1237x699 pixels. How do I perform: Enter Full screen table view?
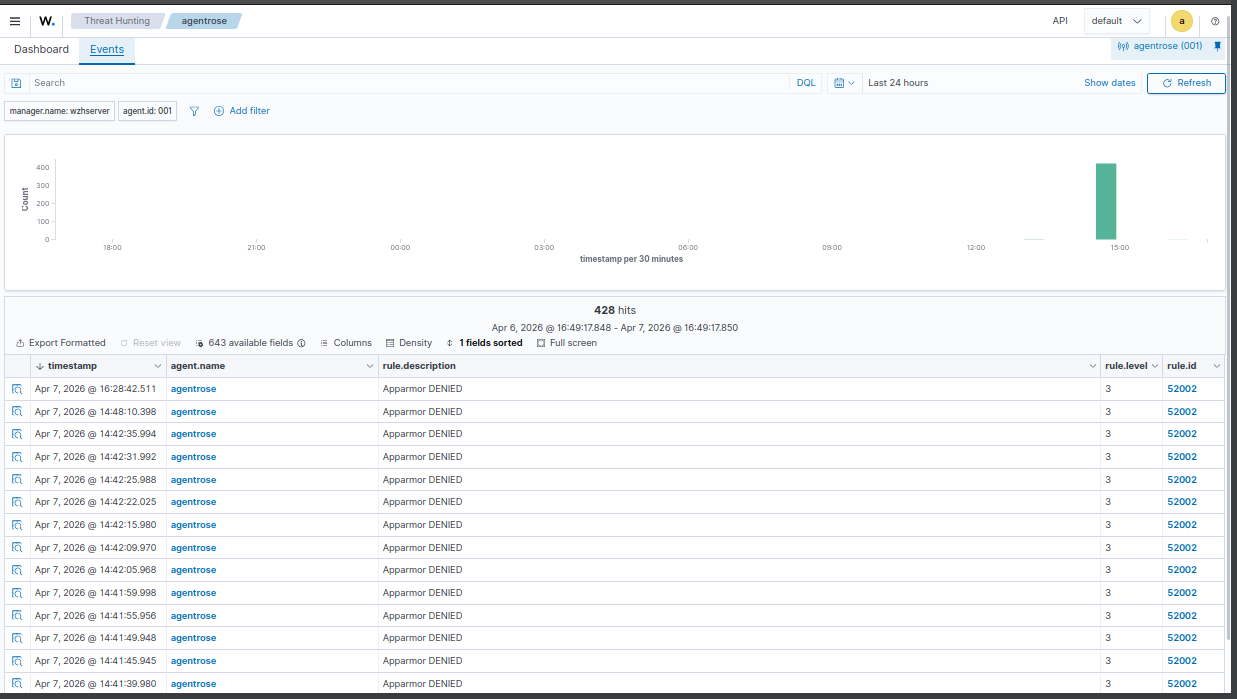point(566,343)
